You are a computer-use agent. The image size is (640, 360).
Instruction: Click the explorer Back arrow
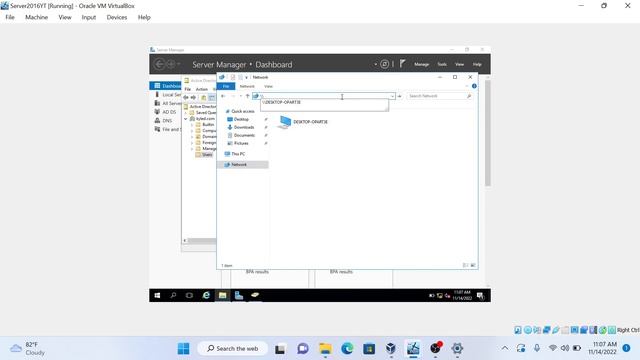(x=223, y=96)
